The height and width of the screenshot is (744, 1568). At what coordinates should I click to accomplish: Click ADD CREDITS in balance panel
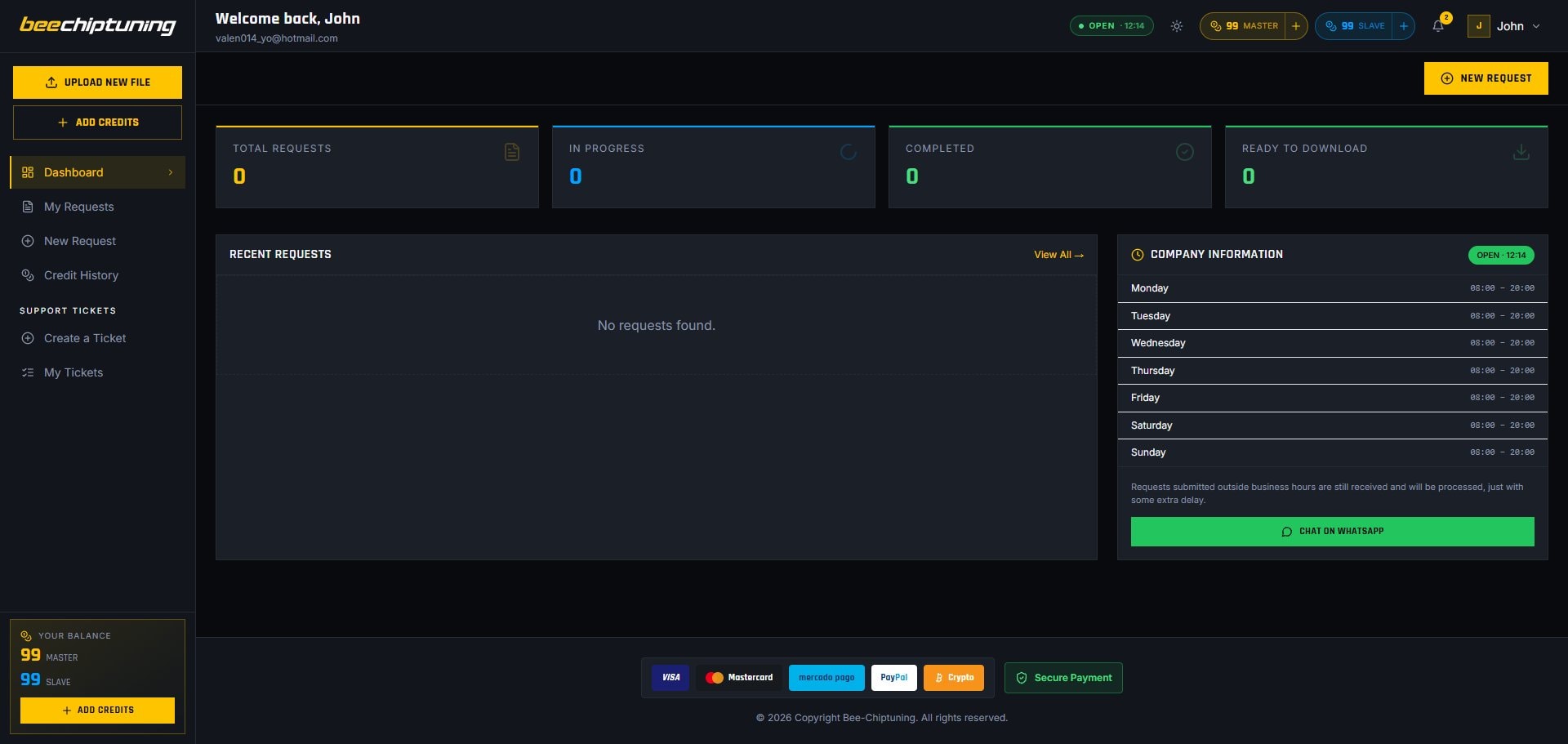tap(97, 711)
